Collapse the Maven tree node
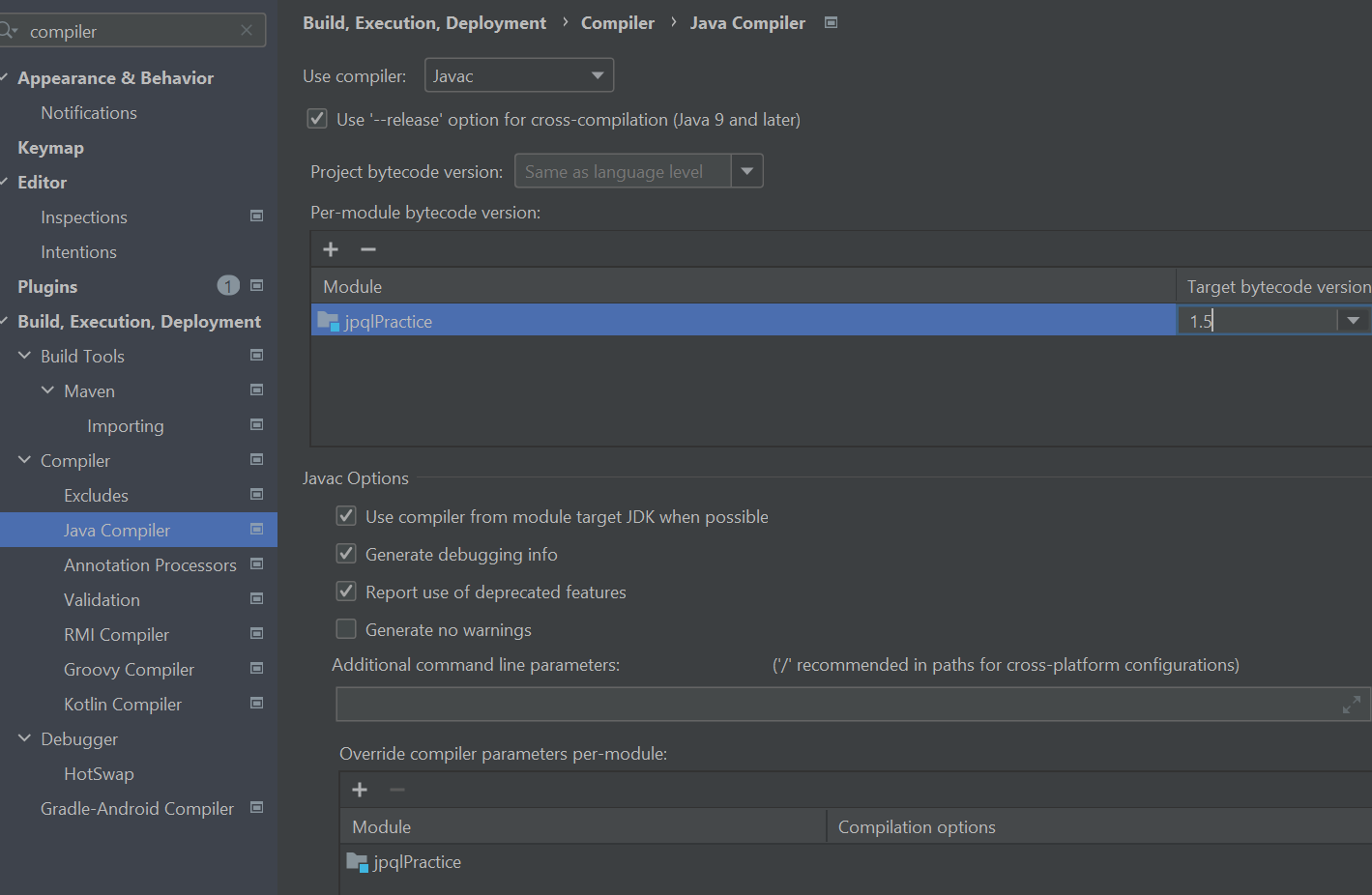 [x=48, y=390]
